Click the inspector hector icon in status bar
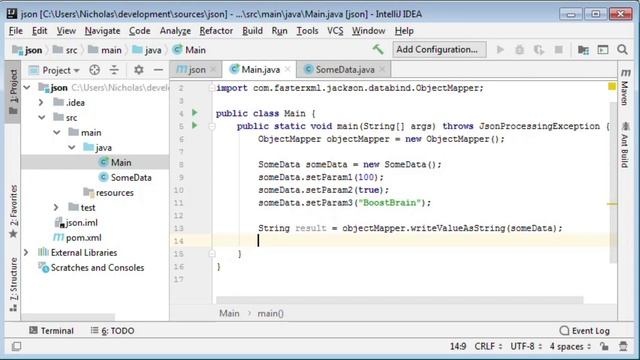The height and width of the screenshot is (360, 640). [623, 347]
